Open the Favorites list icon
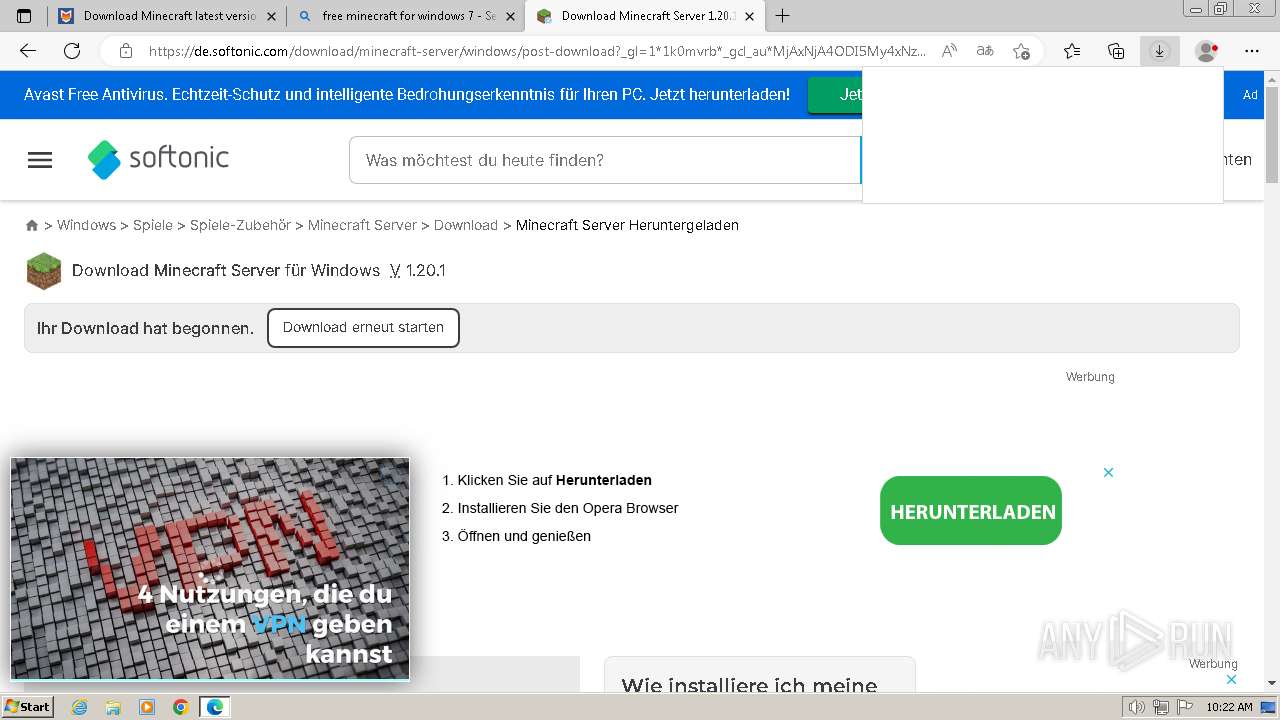This screenshot has width=1280, height=720. (x=1072, y=51)
